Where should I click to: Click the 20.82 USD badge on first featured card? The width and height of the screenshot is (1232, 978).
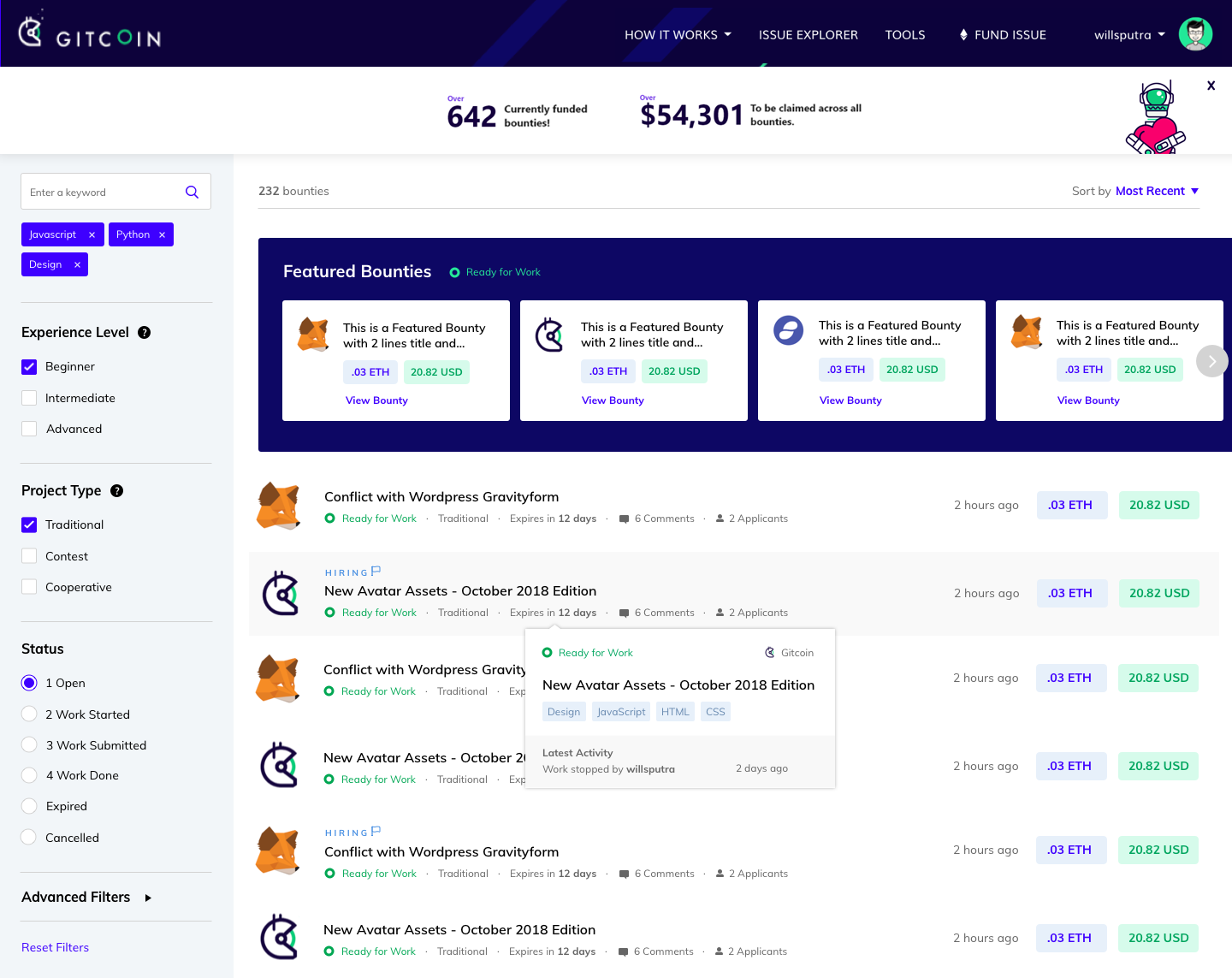436,372
